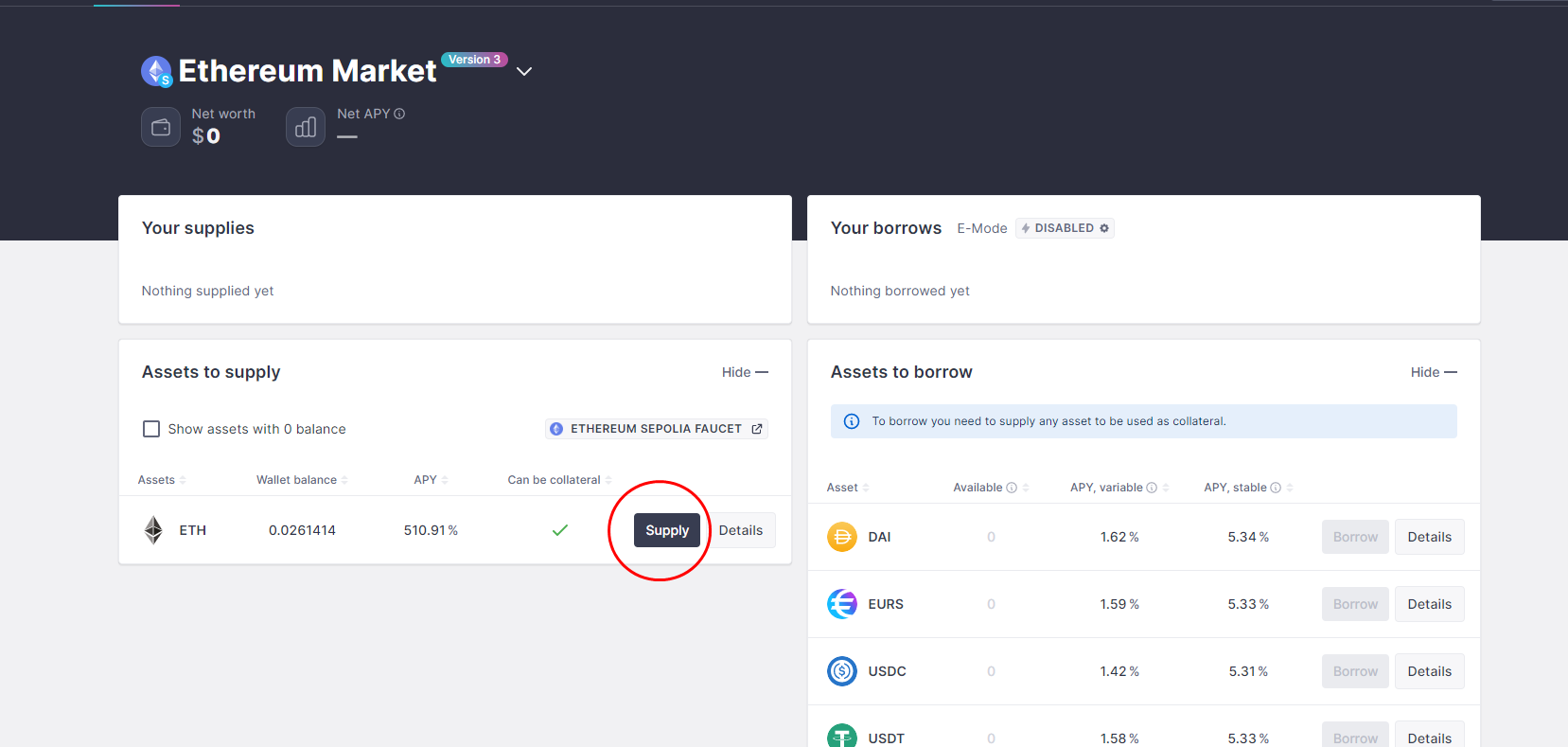Collapse the Assets to borrow panel
The height and width of the screenshot is (747, 1568).
click(x=1433, y=372)
